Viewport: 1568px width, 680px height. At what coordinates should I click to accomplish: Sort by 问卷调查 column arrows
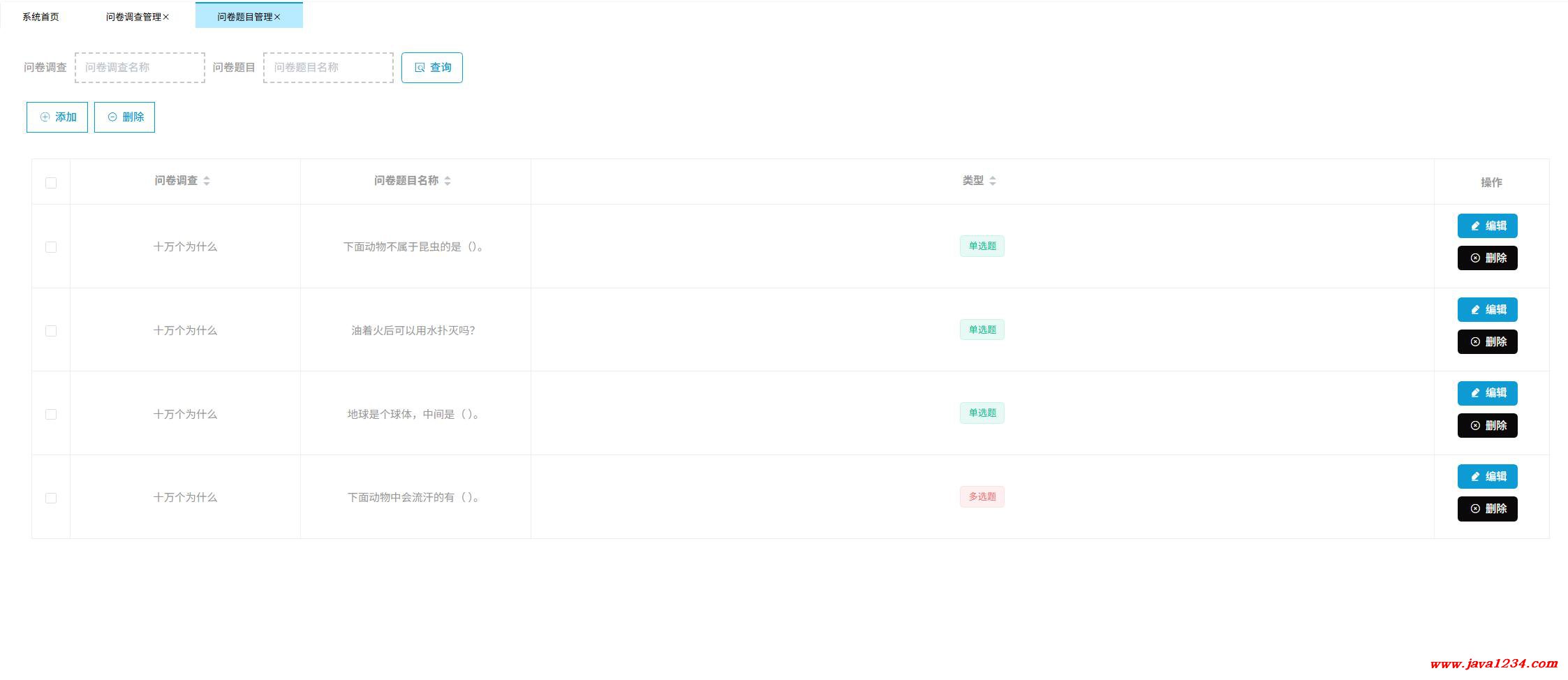pyautogui.click(x=207, y=181)
